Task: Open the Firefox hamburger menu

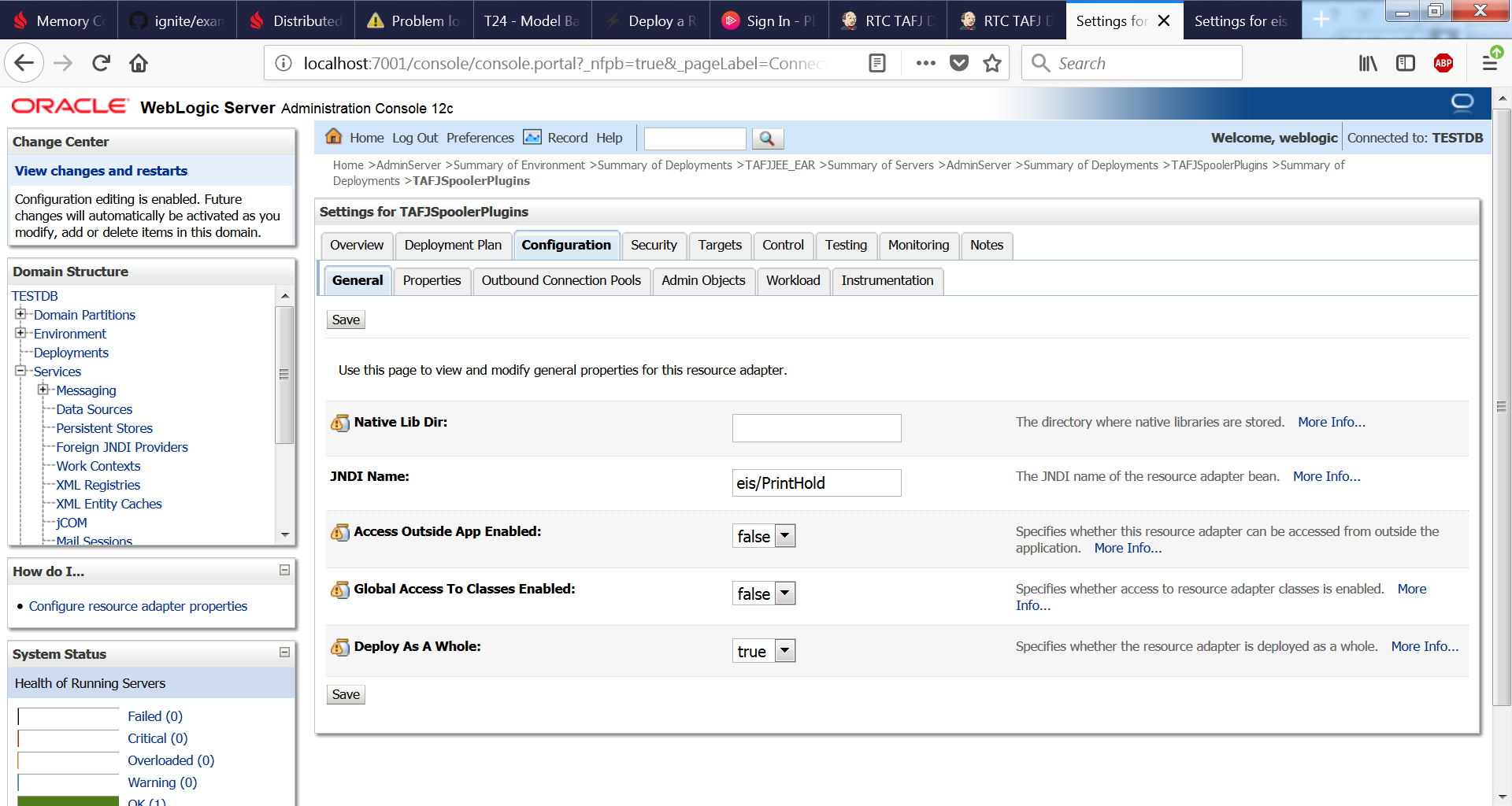Action: point(1490,63)
